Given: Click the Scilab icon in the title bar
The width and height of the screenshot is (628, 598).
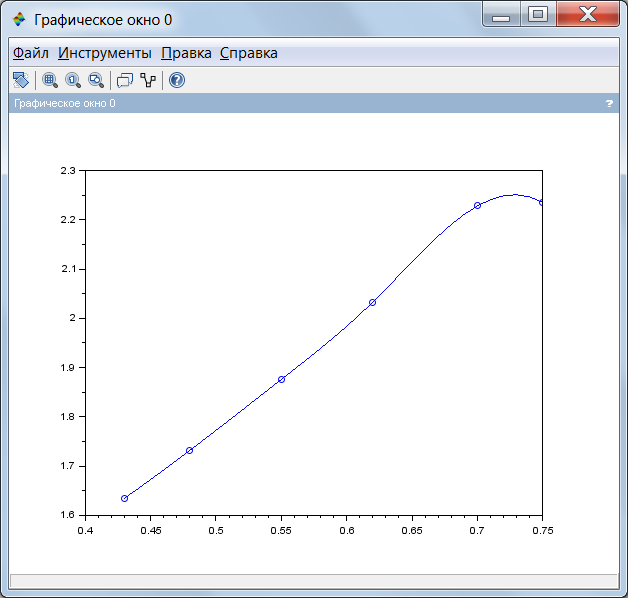Looking at the screenshot, I should 19,19.
